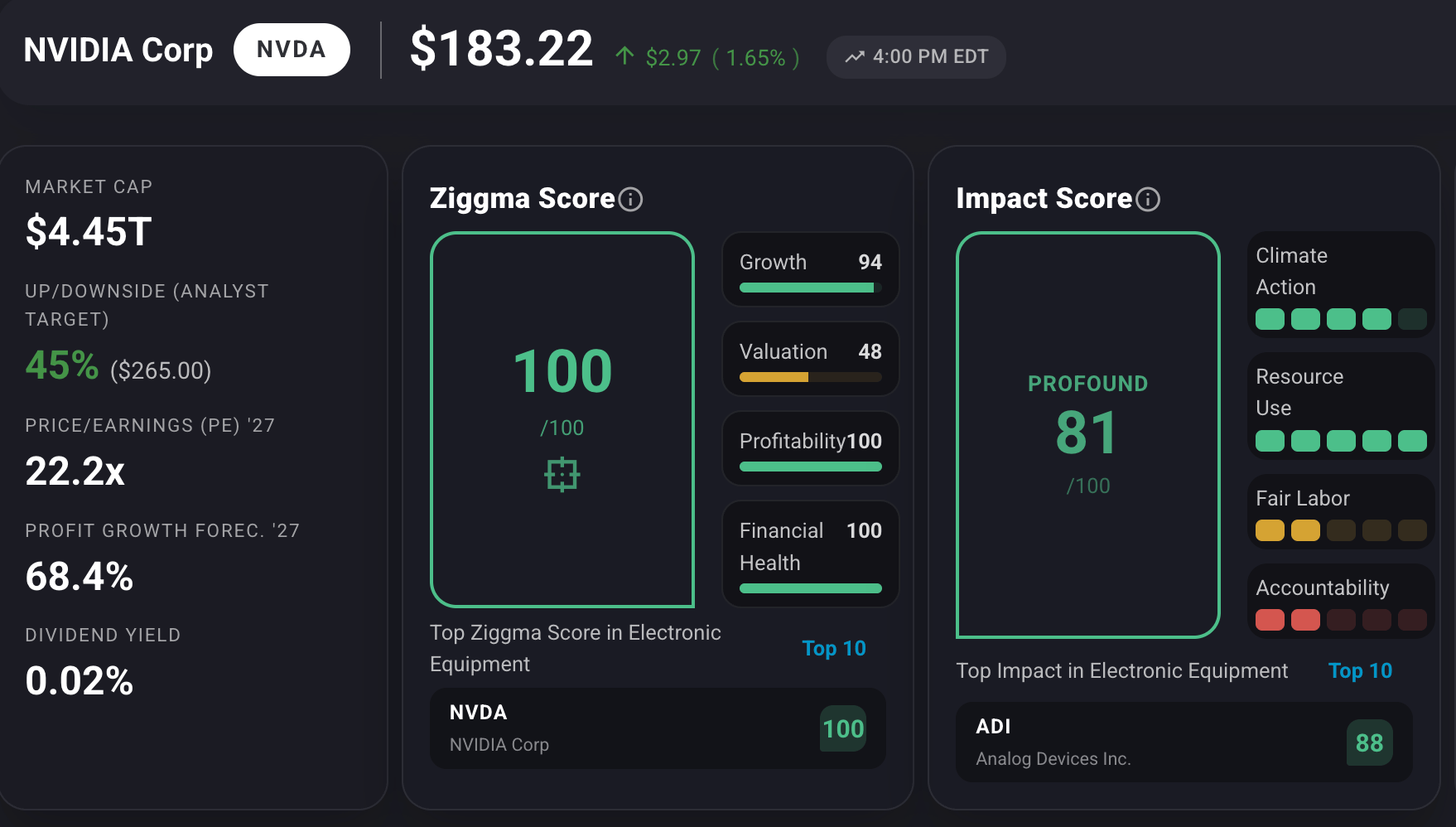The height and width of the screenshot is (827, 1456).
Task: Click the trend chart icon beside 4:00 PM EDT
Action: click(x=855, y=57)
